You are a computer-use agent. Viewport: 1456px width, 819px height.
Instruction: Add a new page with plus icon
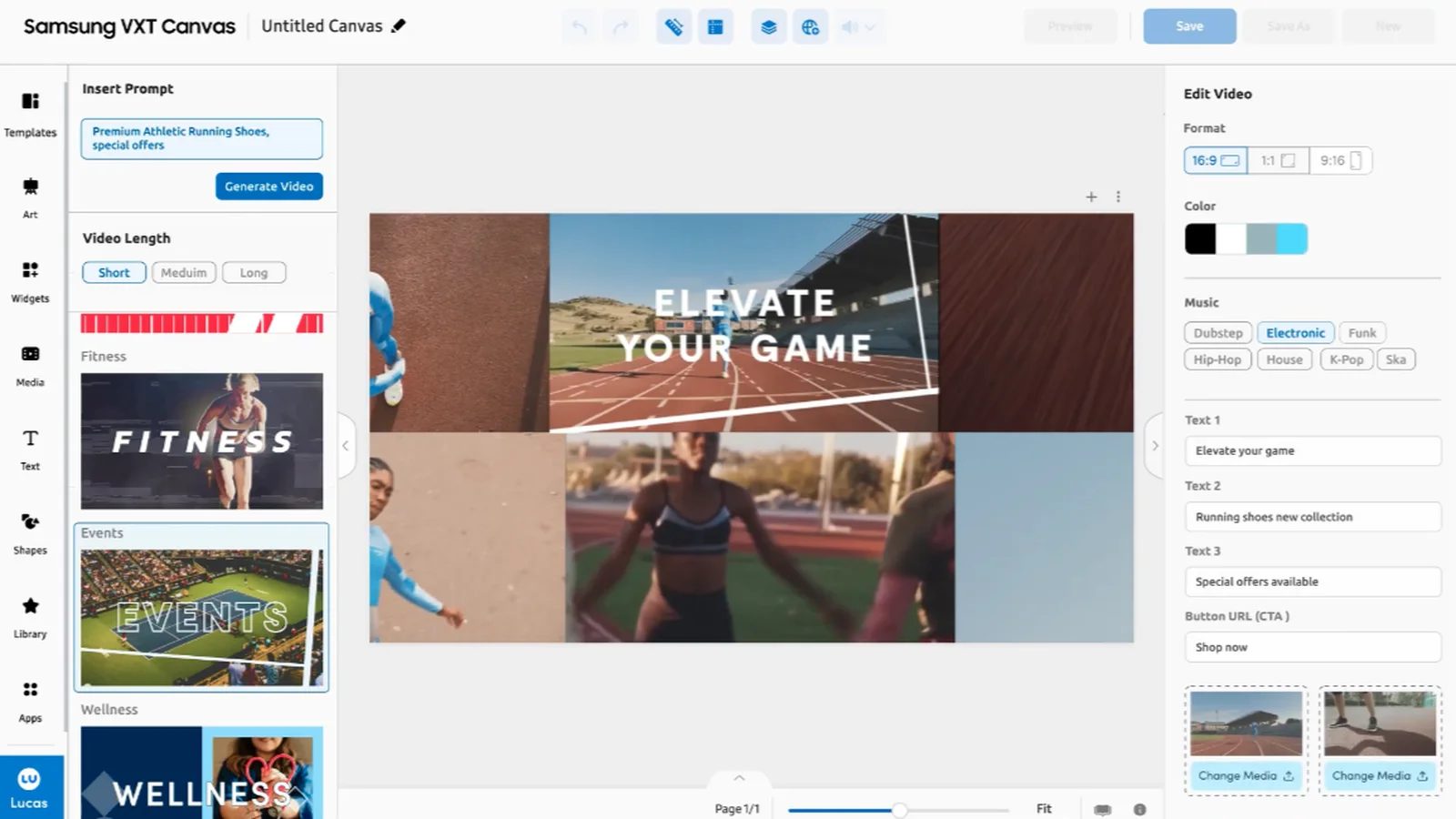1091,197
